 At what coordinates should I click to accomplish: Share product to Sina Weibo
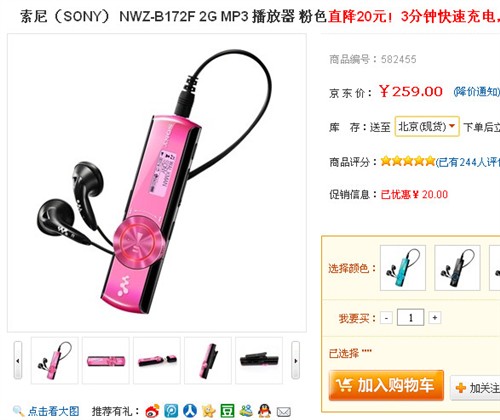tap(152, 411)
